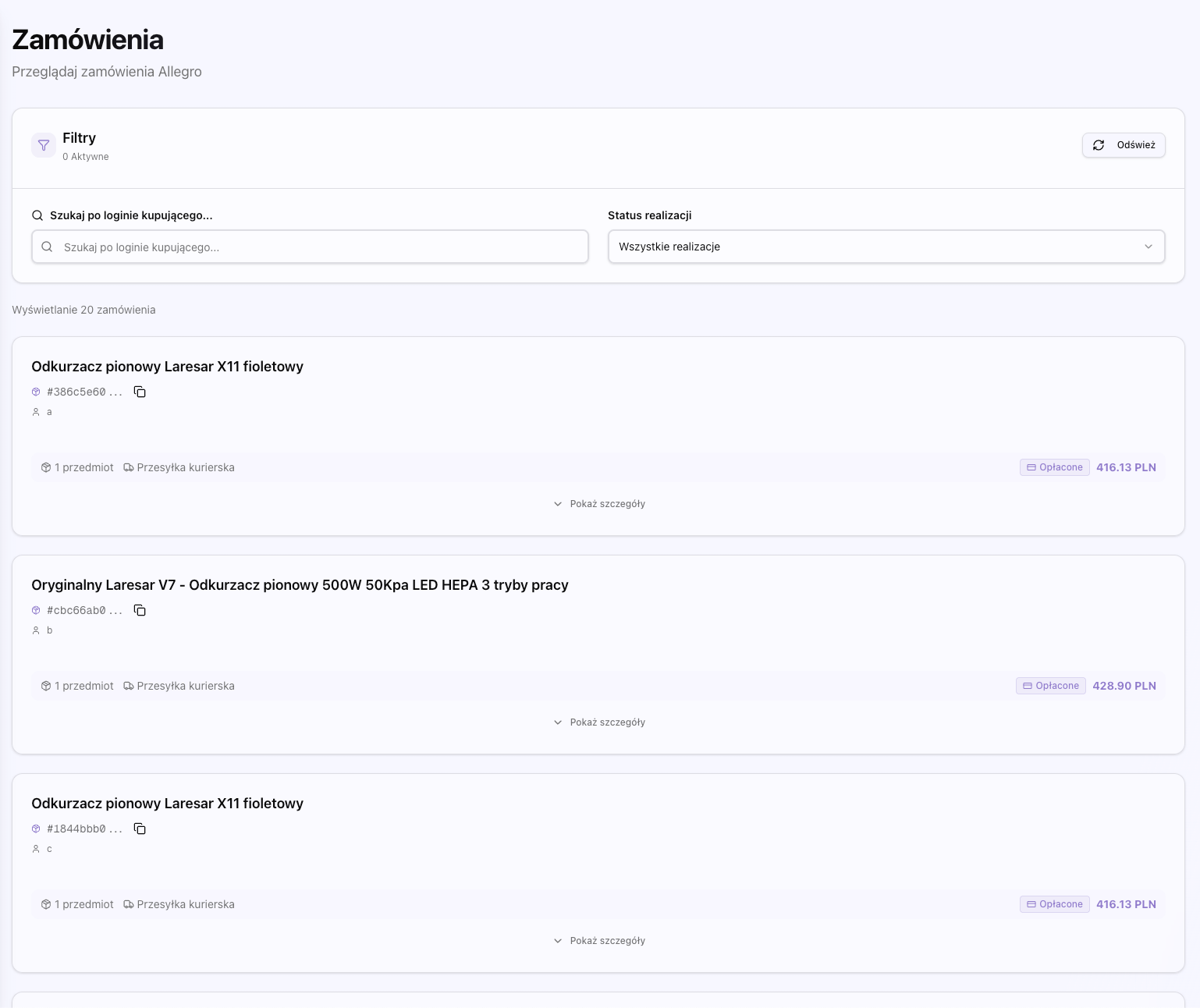The width and height of the screenshot is (1200, 1008).
Task: Click the first Odkurzacz pionowy Laresar X11 title
Action: click(x=167, y=367)
